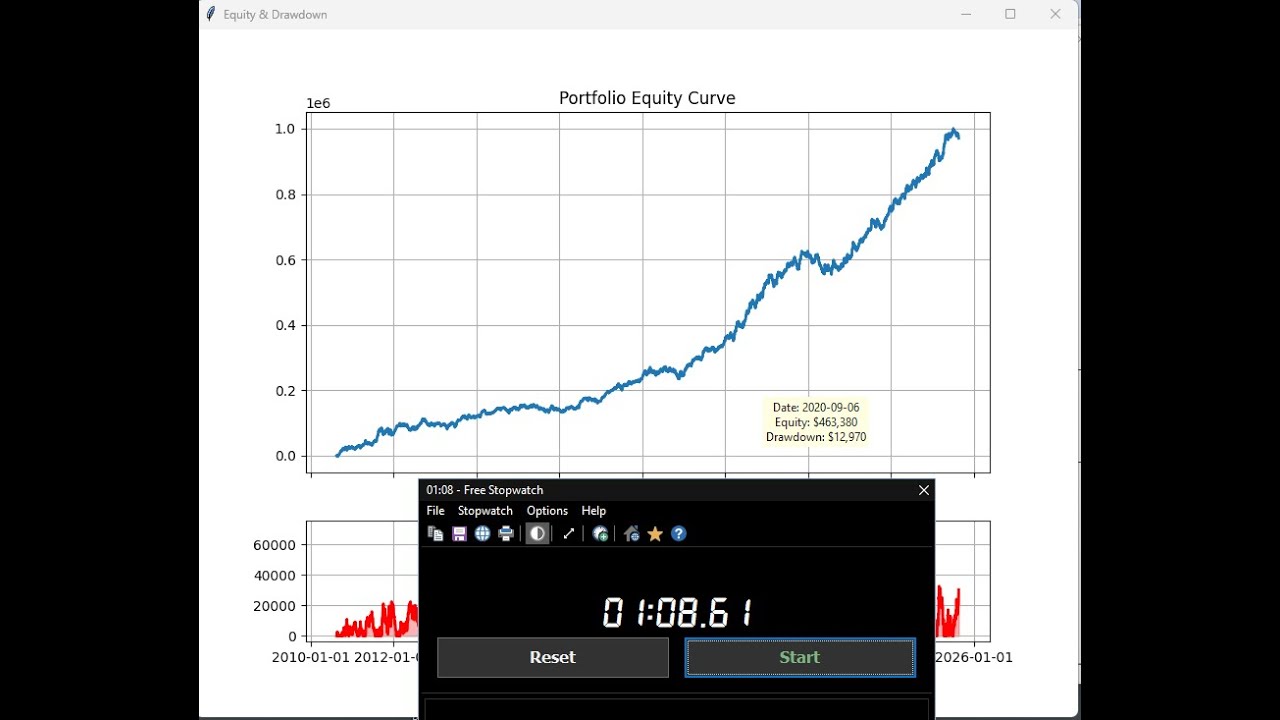
Task: Click the 60000 drawdown axis label
Action: coord(276,545)
